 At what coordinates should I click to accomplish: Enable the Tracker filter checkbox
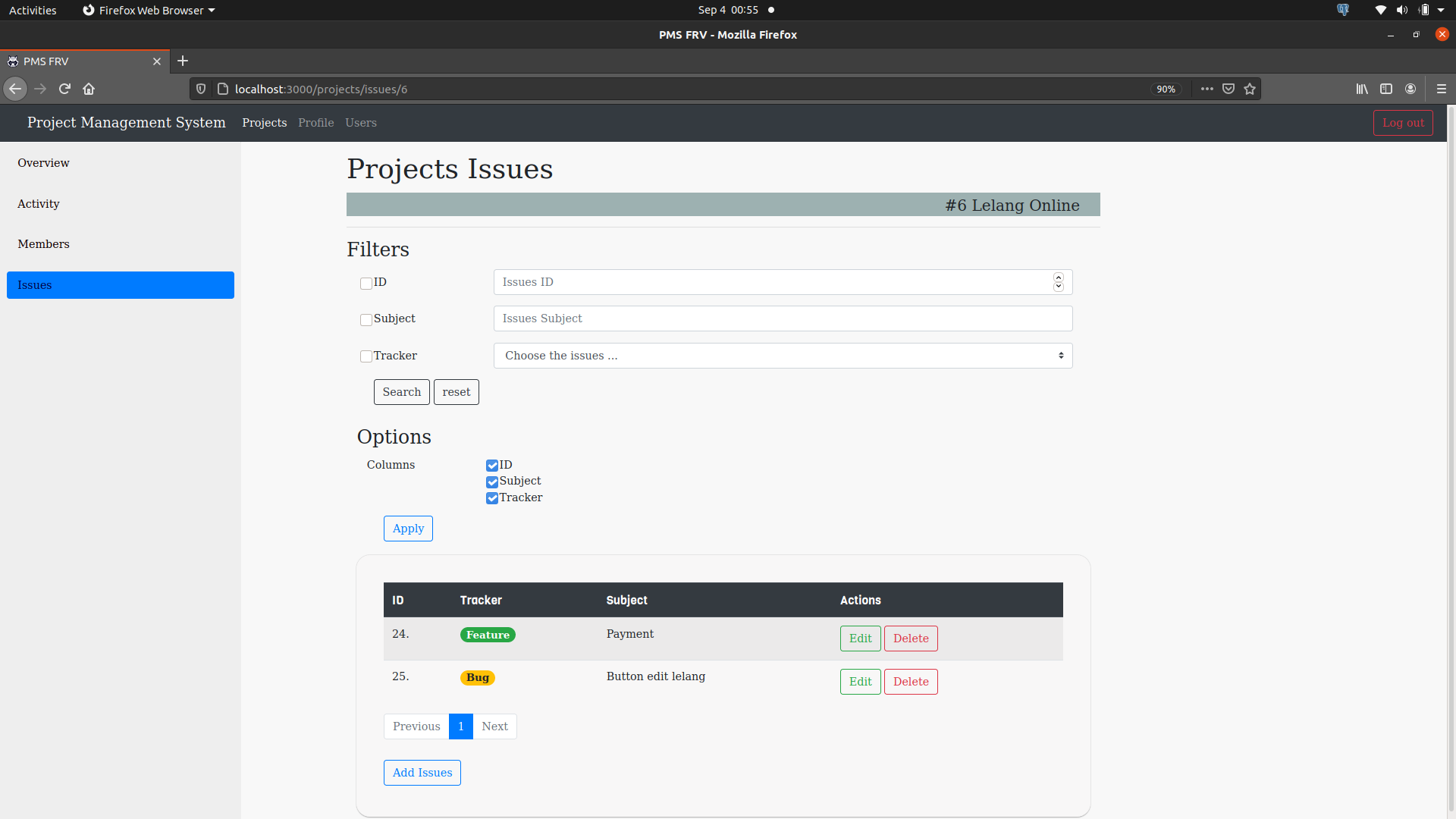pos(366,356)
